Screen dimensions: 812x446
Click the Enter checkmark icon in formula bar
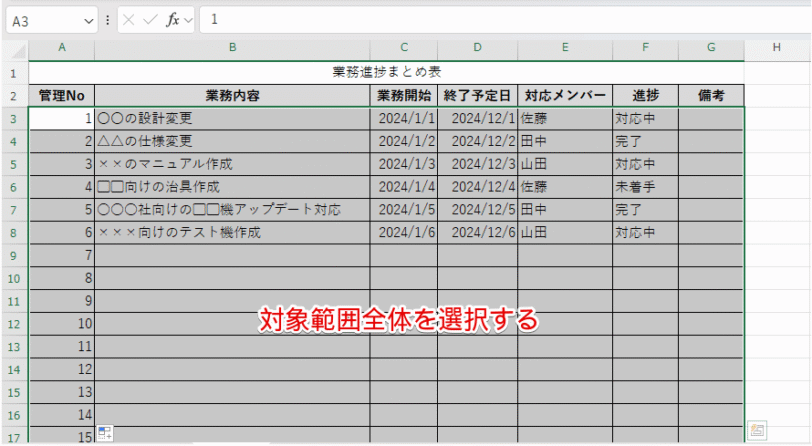[150, 20]
